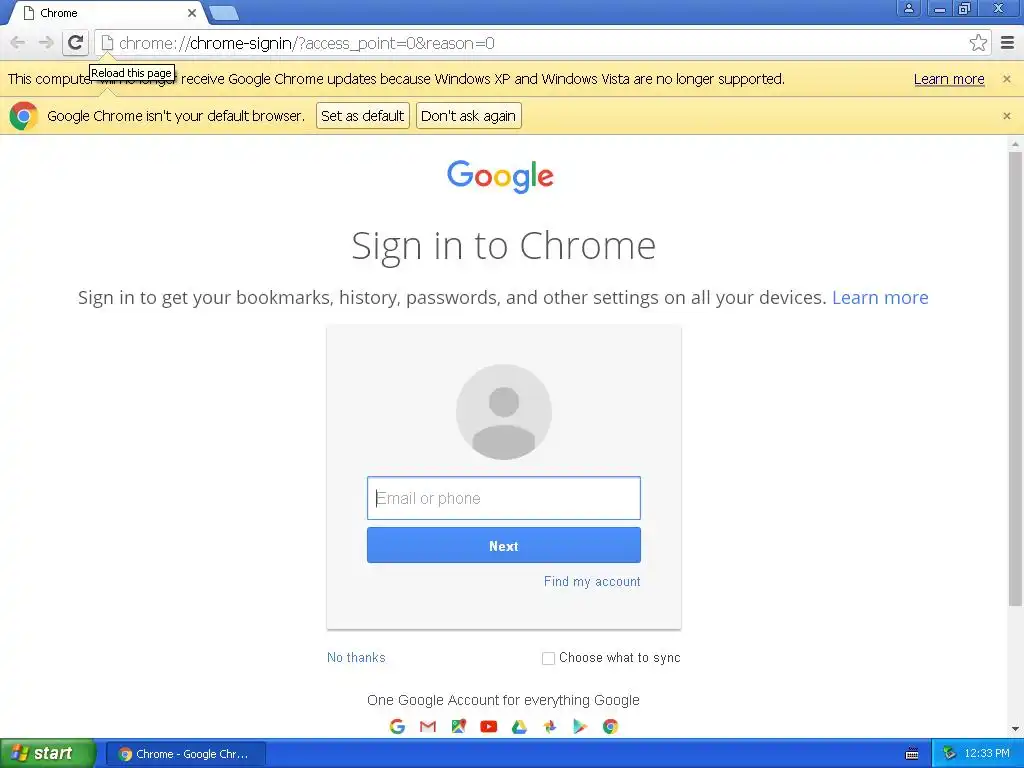Click the address bar URL
This screenshot has height=768, width=1024.
306,43
